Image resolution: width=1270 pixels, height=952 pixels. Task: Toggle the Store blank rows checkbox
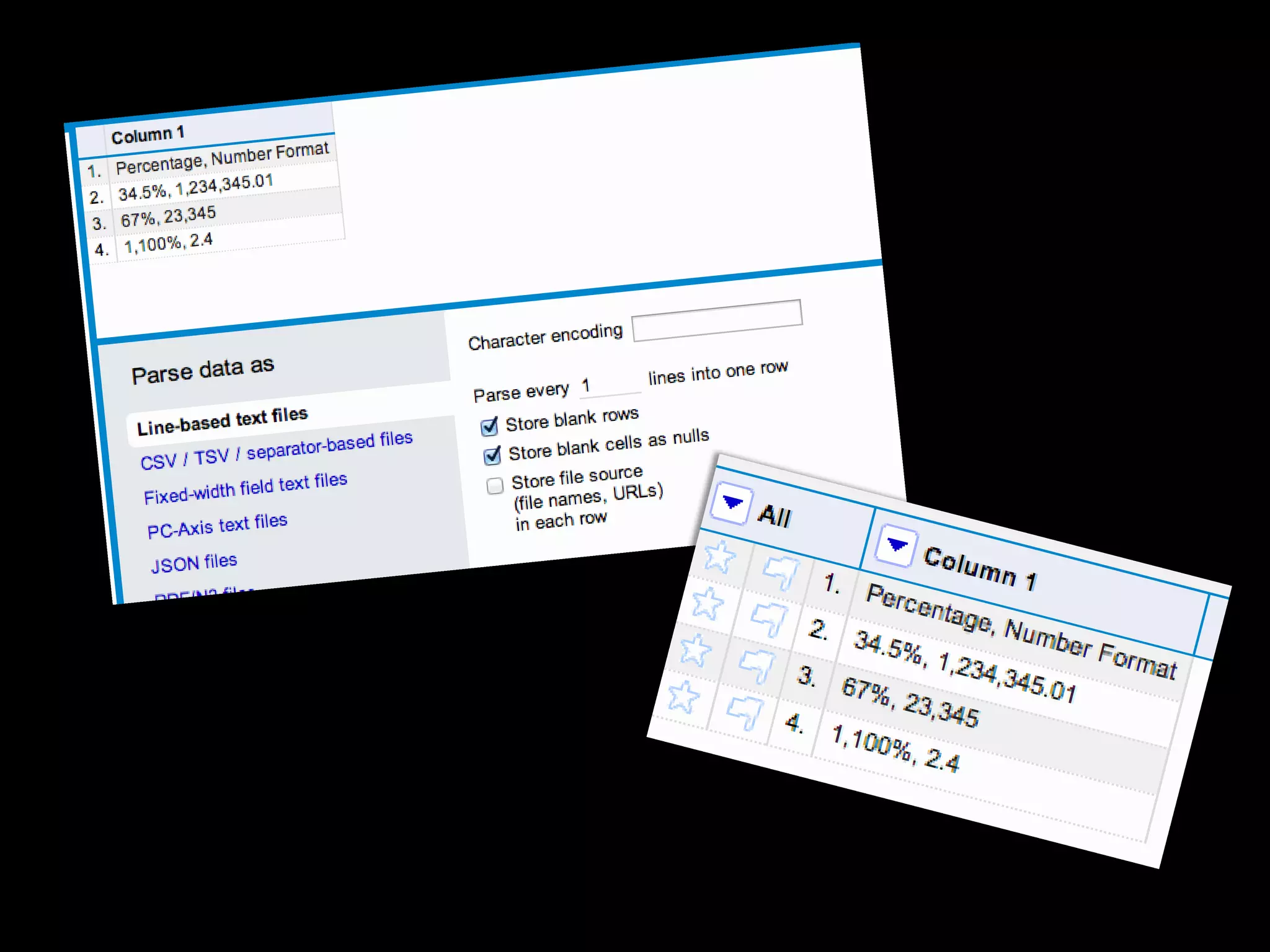click(x=489, y=426)
